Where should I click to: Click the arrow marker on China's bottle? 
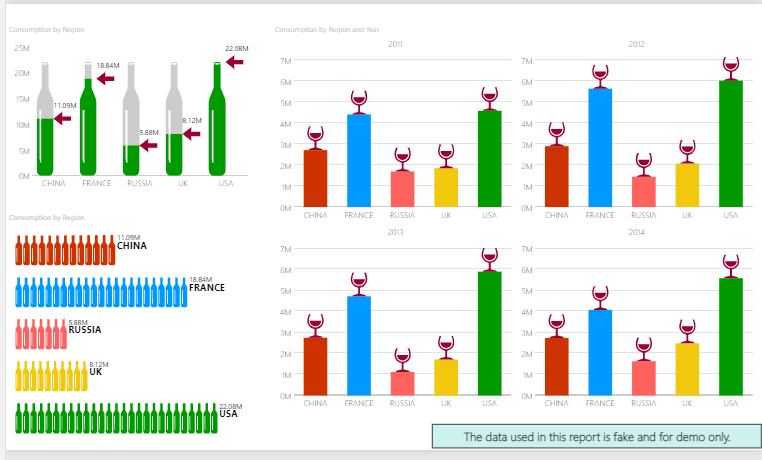(x=63, y=119)
